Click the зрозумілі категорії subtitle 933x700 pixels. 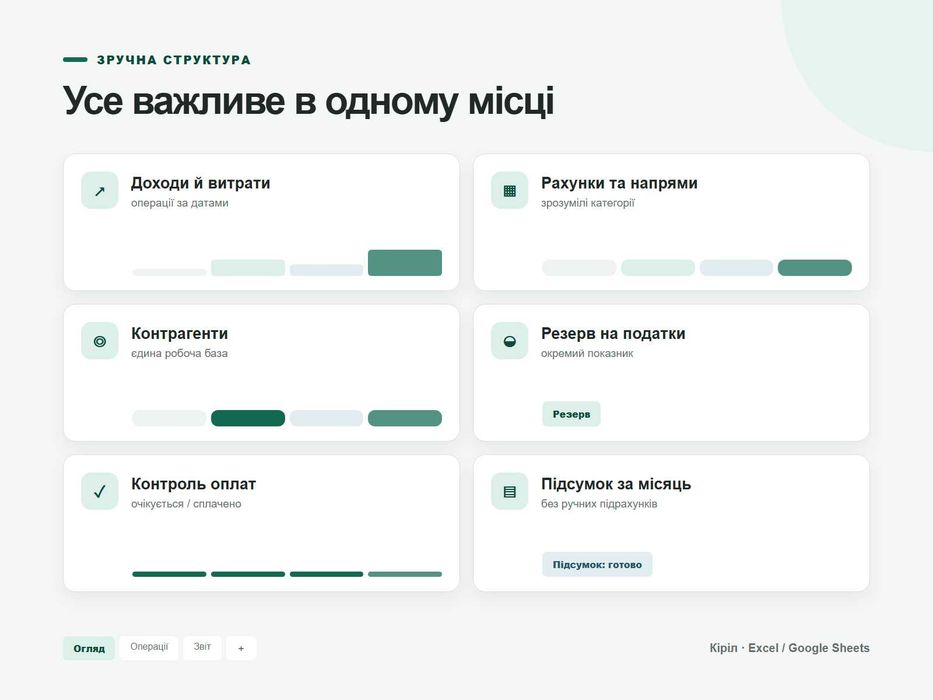588,203
